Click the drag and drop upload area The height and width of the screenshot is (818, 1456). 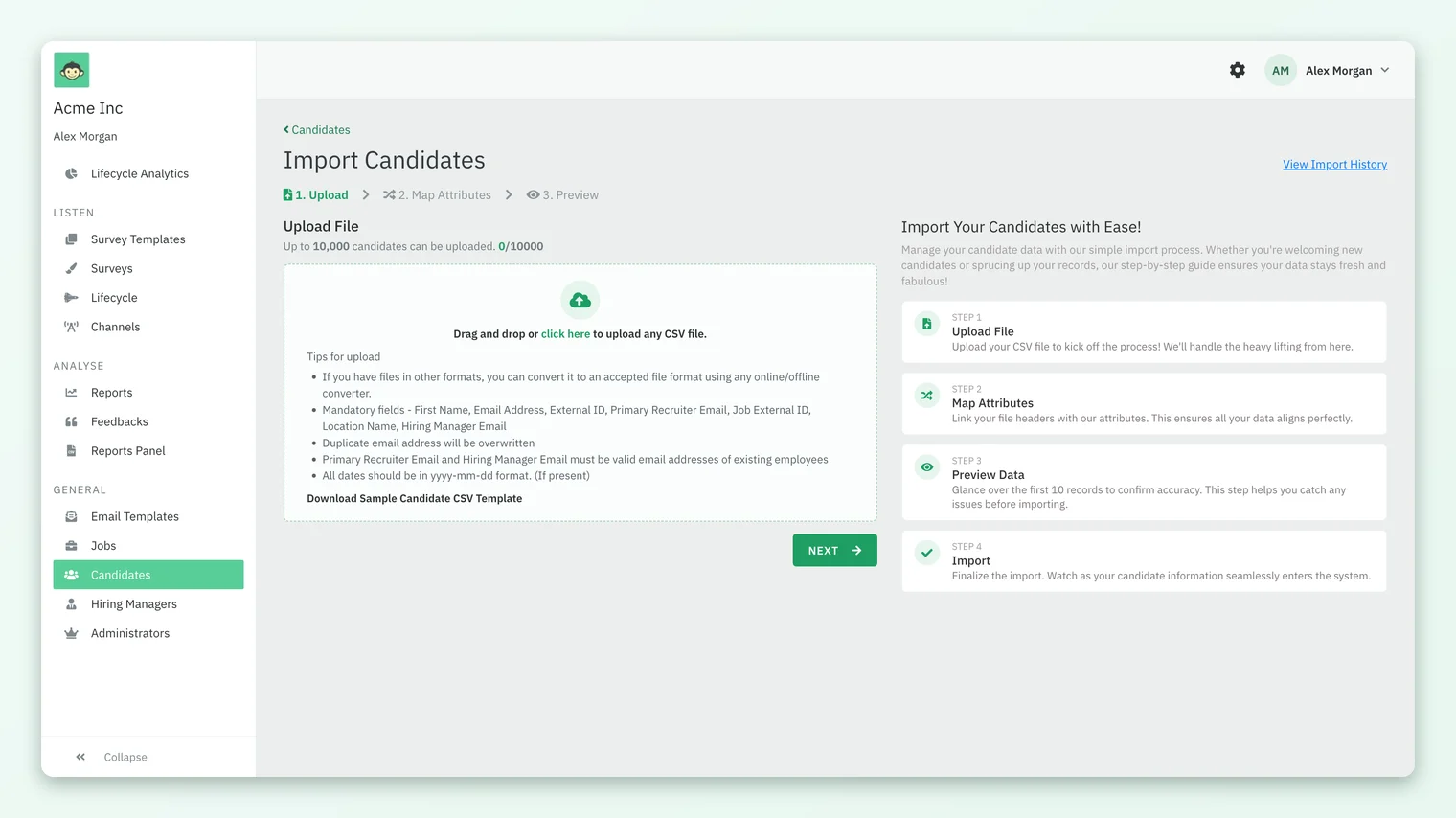point(580,393)
